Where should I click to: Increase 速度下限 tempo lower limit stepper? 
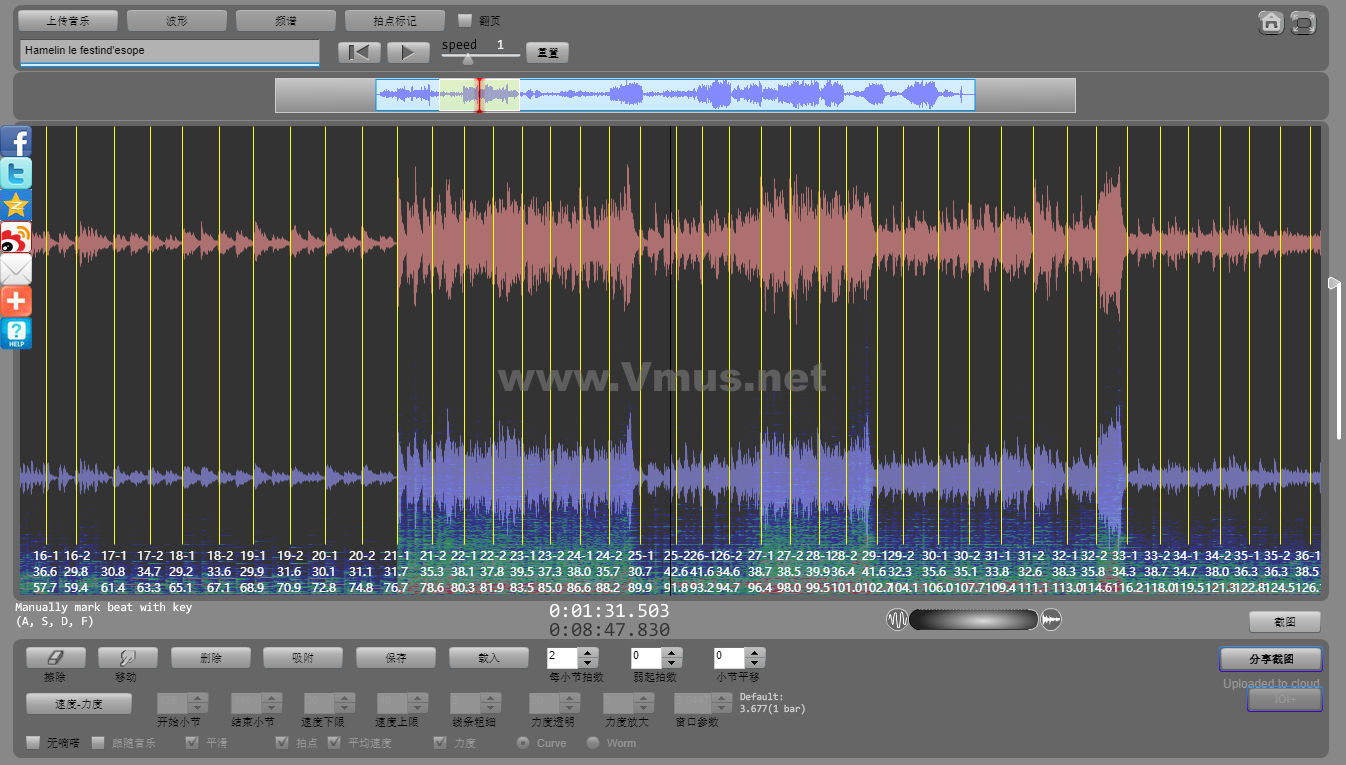346,698
